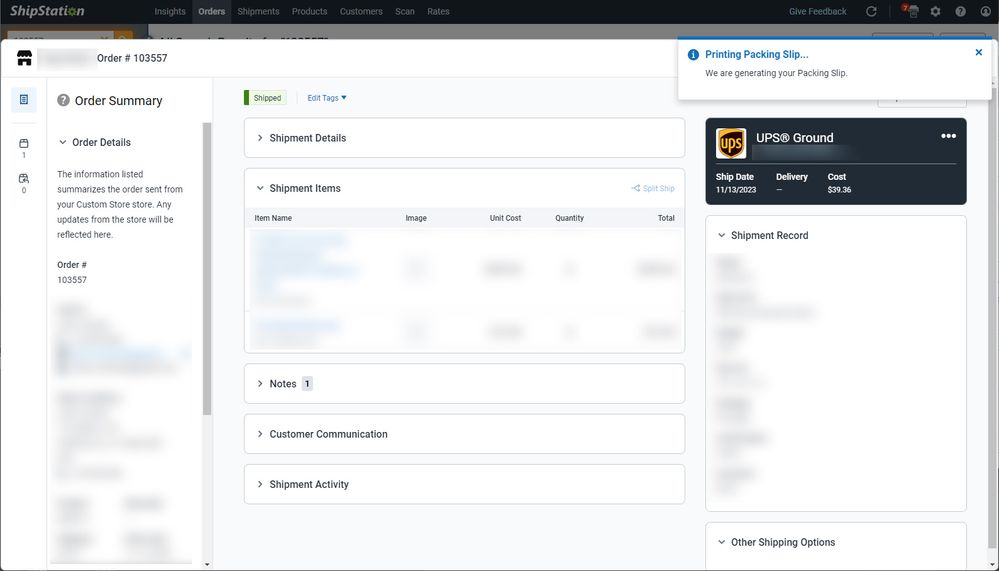Click the refresh icon in top bar
Image resolution: width=999 pixels, height=571 pixels.
pos(871,12)
